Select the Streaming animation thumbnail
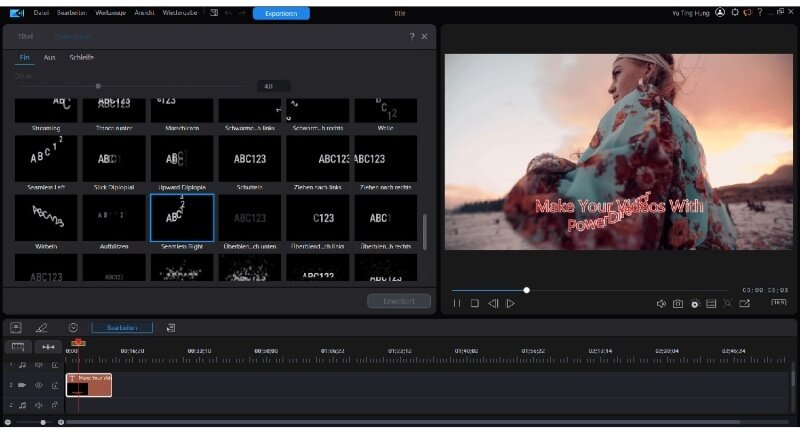The height and width of the screenshot is (431, 800). (46, 110)
